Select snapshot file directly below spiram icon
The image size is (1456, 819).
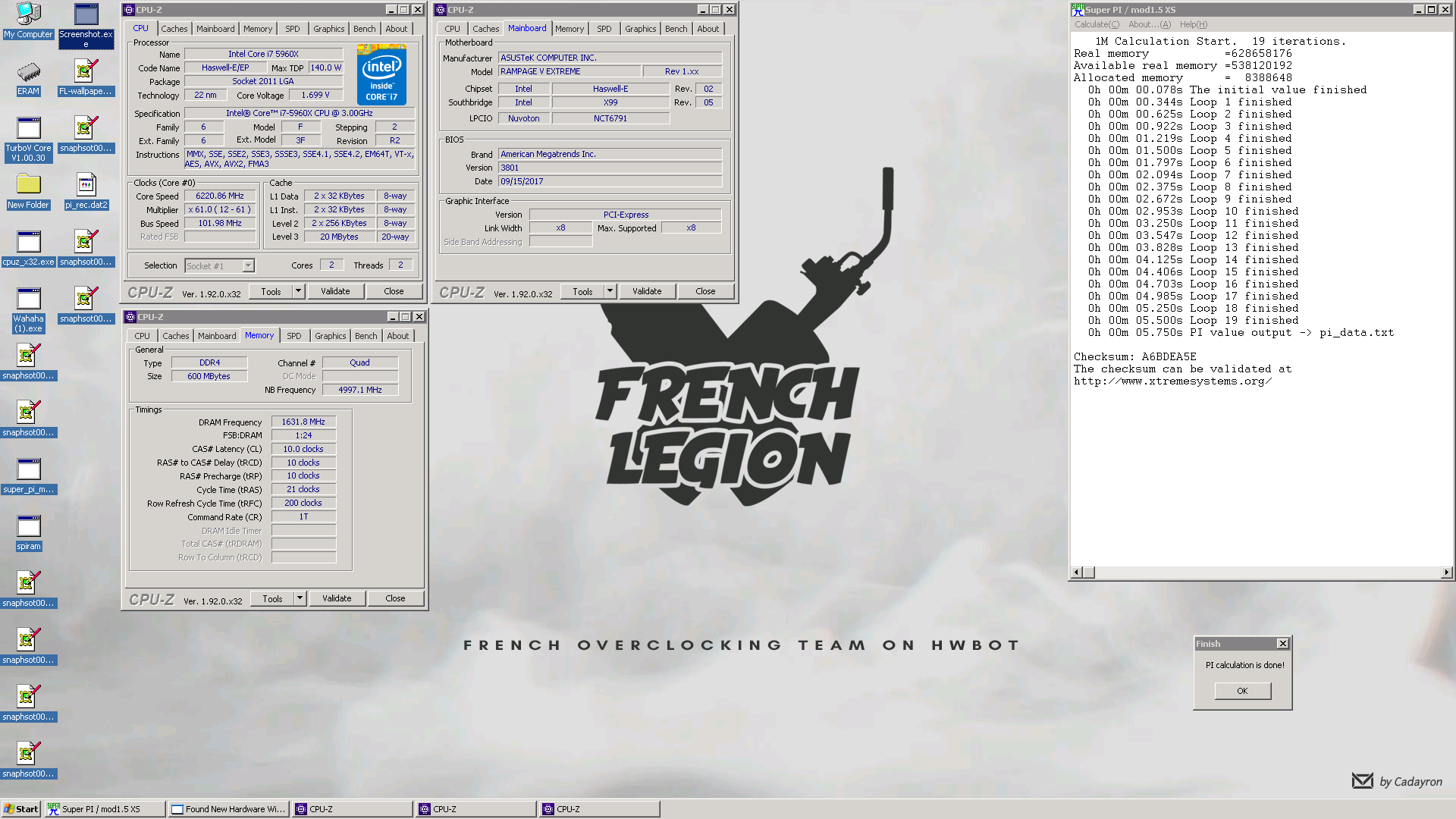[x=28, y=590]
